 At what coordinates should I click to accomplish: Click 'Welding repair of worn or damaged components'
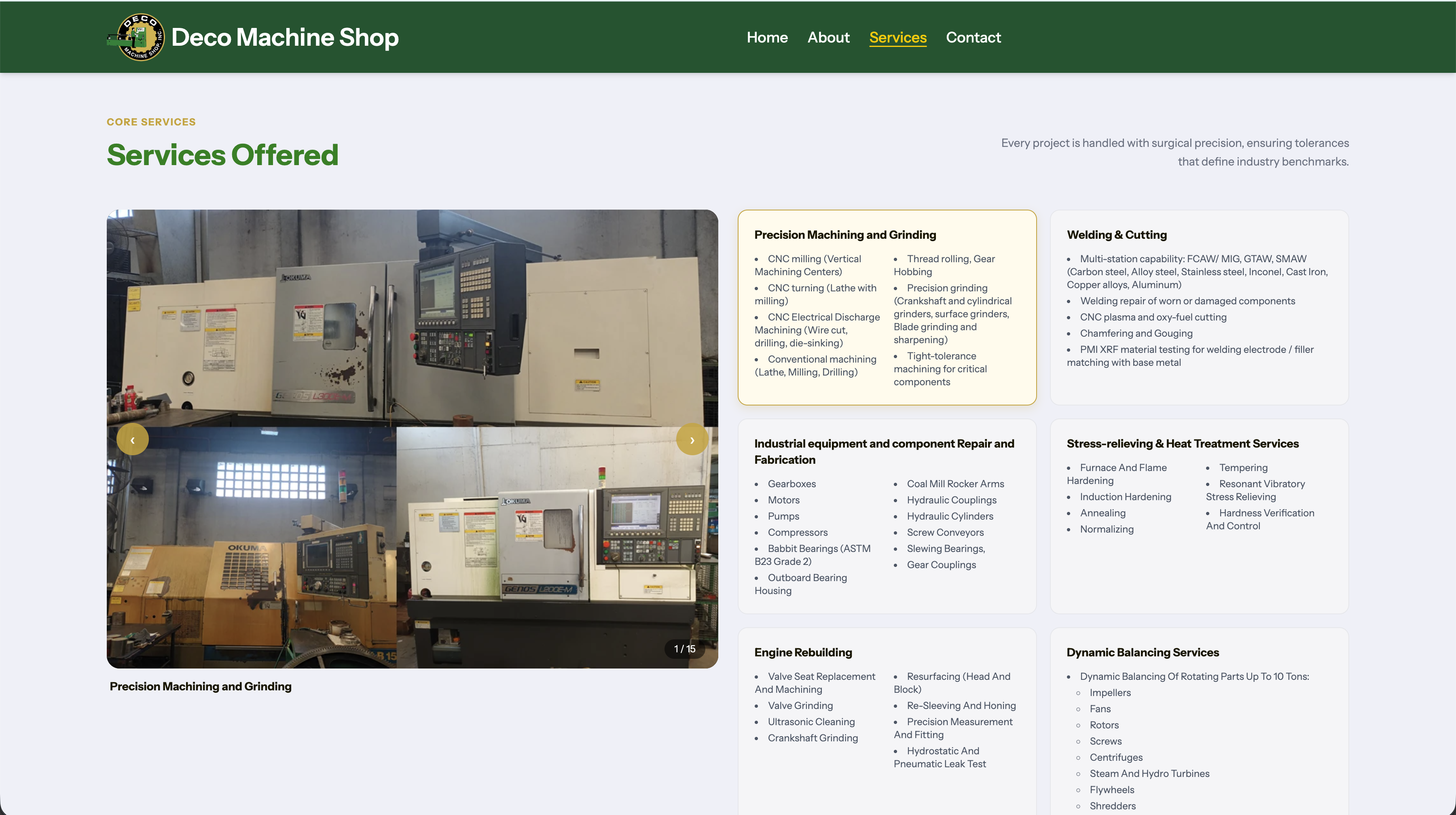[x=1187, y=301]
